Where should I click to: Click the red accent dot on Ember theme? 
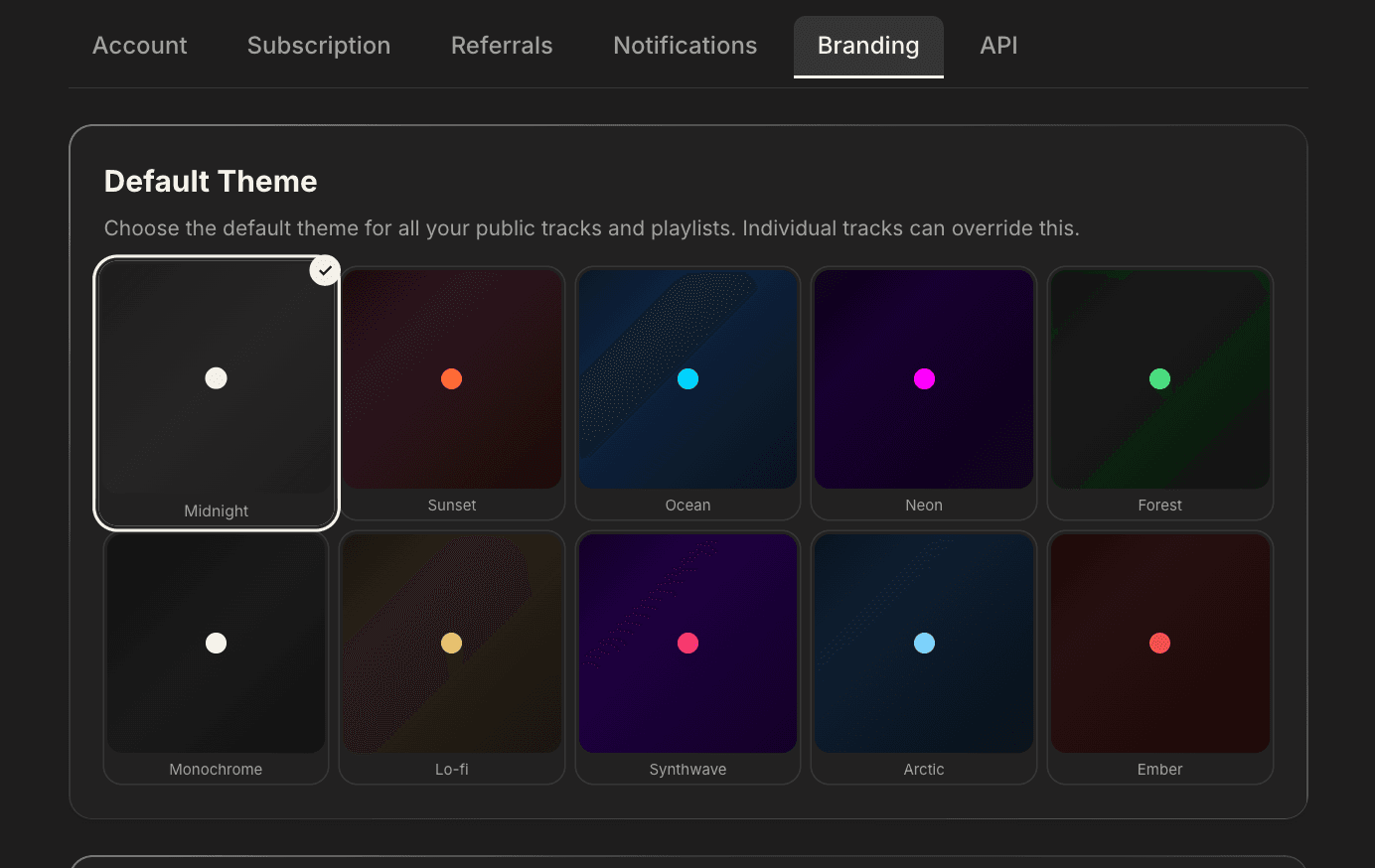click(x=1159, y=643)
